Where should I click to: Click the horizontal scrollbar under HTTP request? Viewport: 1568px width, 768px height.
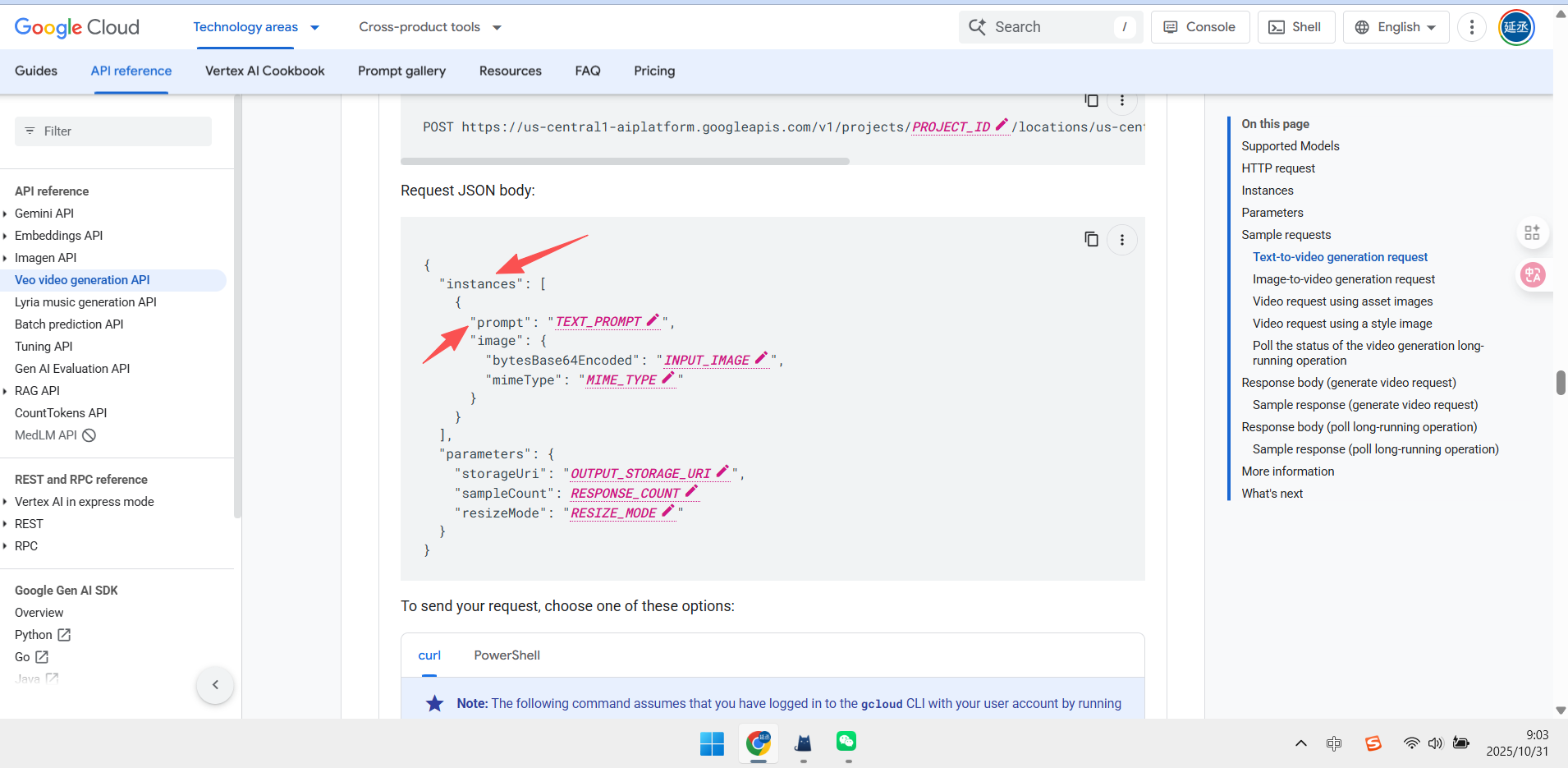click(625, 162)
